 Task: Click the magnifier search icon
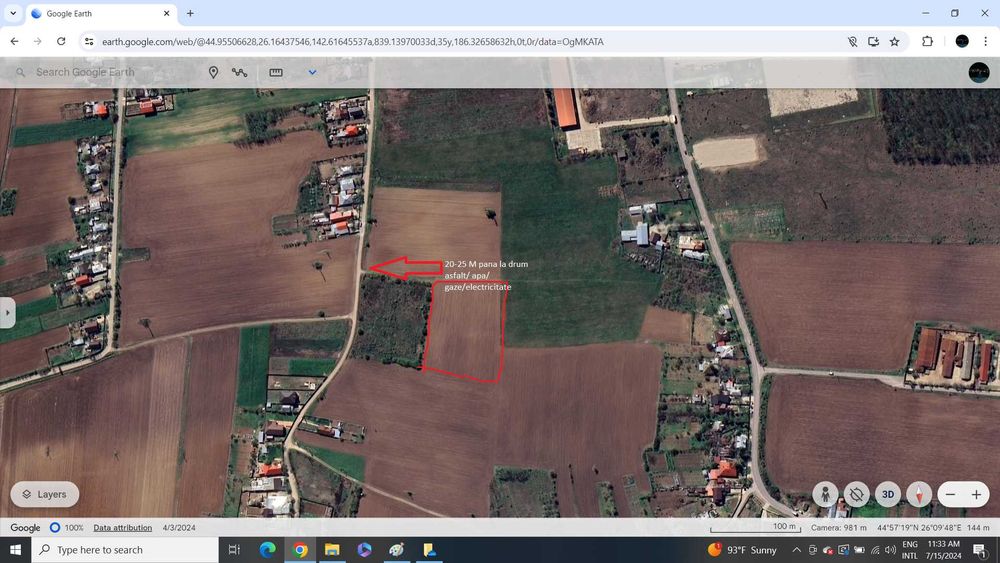pyautogui.click(x=20, y=73)
